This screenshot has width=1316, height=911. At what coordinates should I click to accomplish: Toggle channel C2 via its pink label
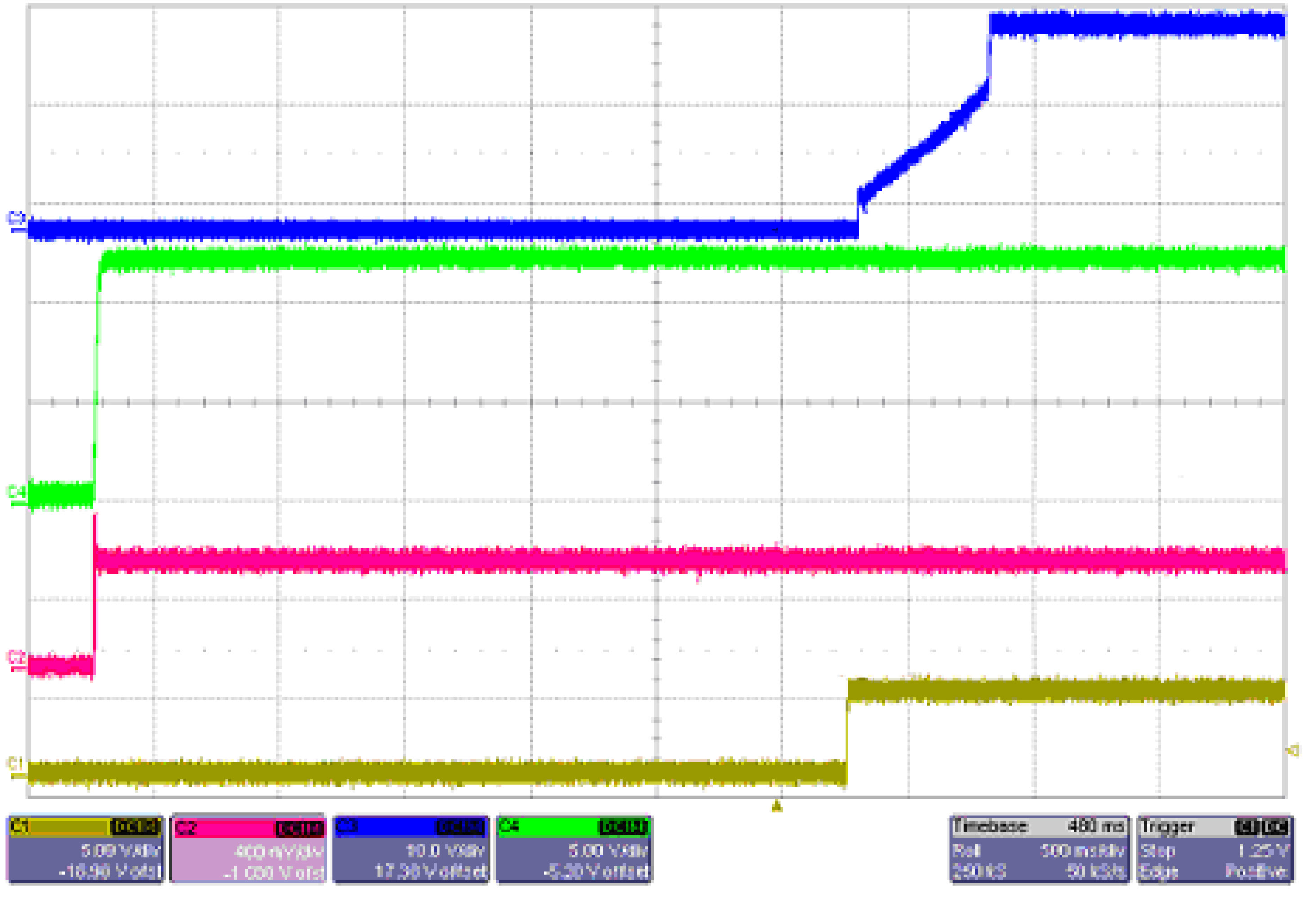(187, 828)
